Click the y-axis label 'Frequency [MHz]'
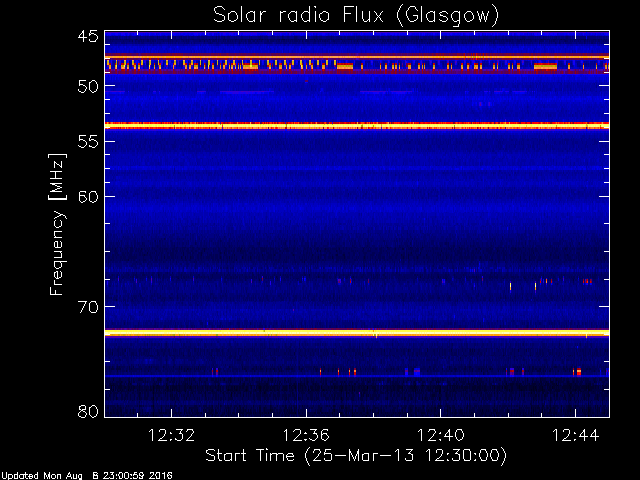 point(57,224)
